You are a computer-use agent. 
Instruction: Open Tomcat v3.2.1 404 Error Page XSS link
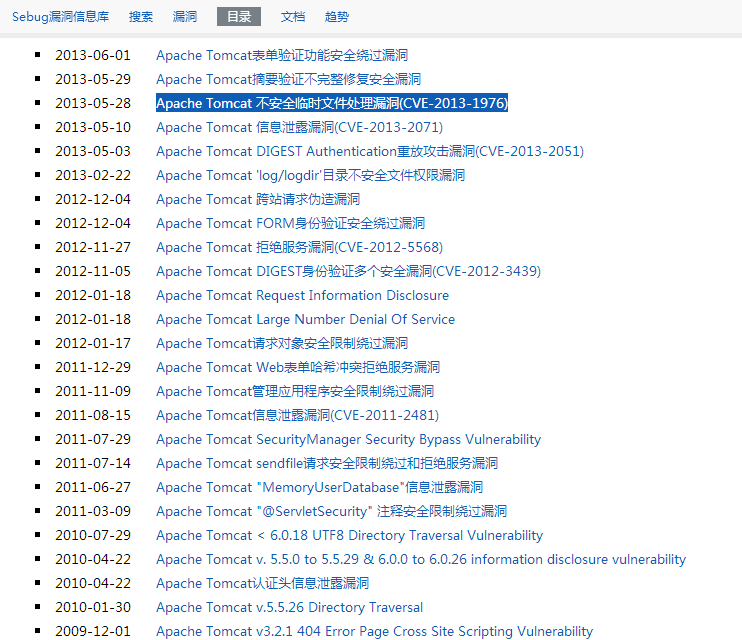coord(374,631)
